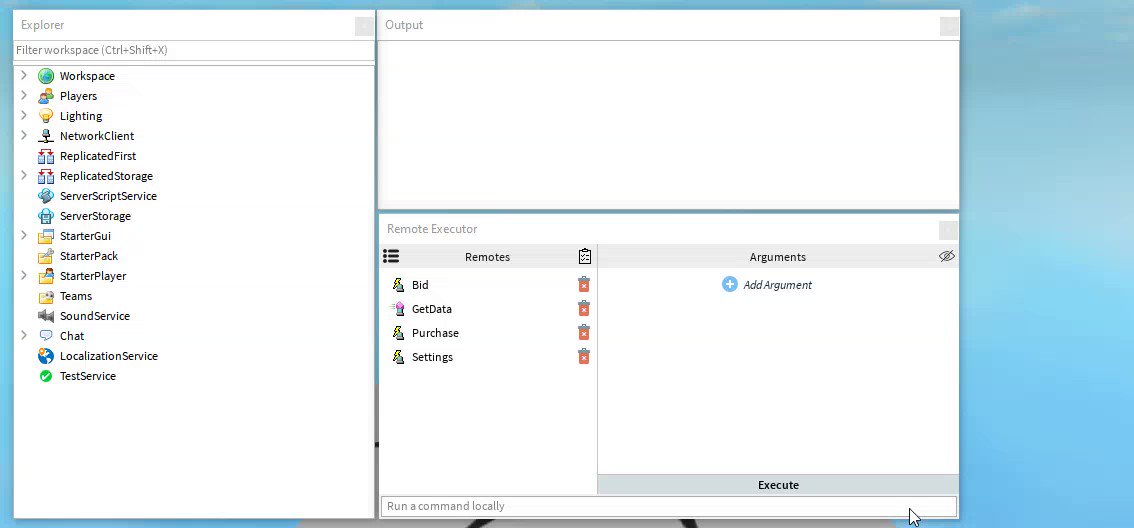The width and height of the screenshot is (1134, 528).
Task: Click the Execute button
Action: (778, 485)
